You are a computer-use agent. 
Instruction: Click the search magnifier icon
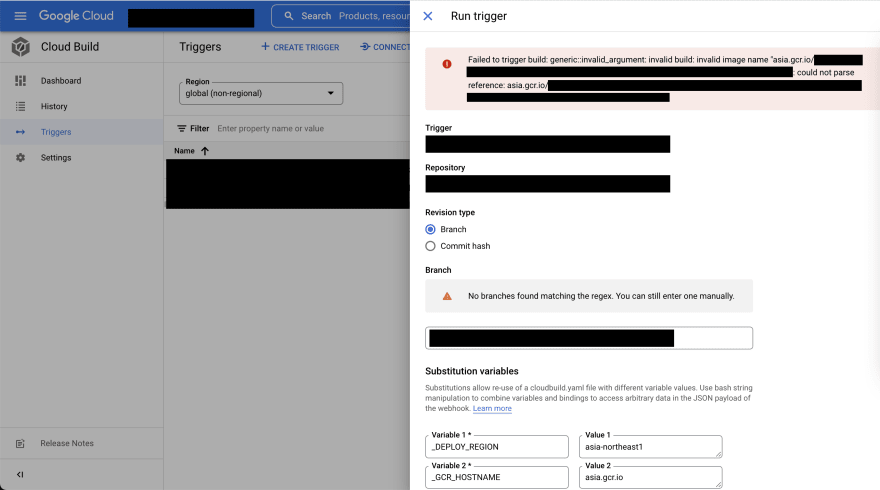point(288,16)
